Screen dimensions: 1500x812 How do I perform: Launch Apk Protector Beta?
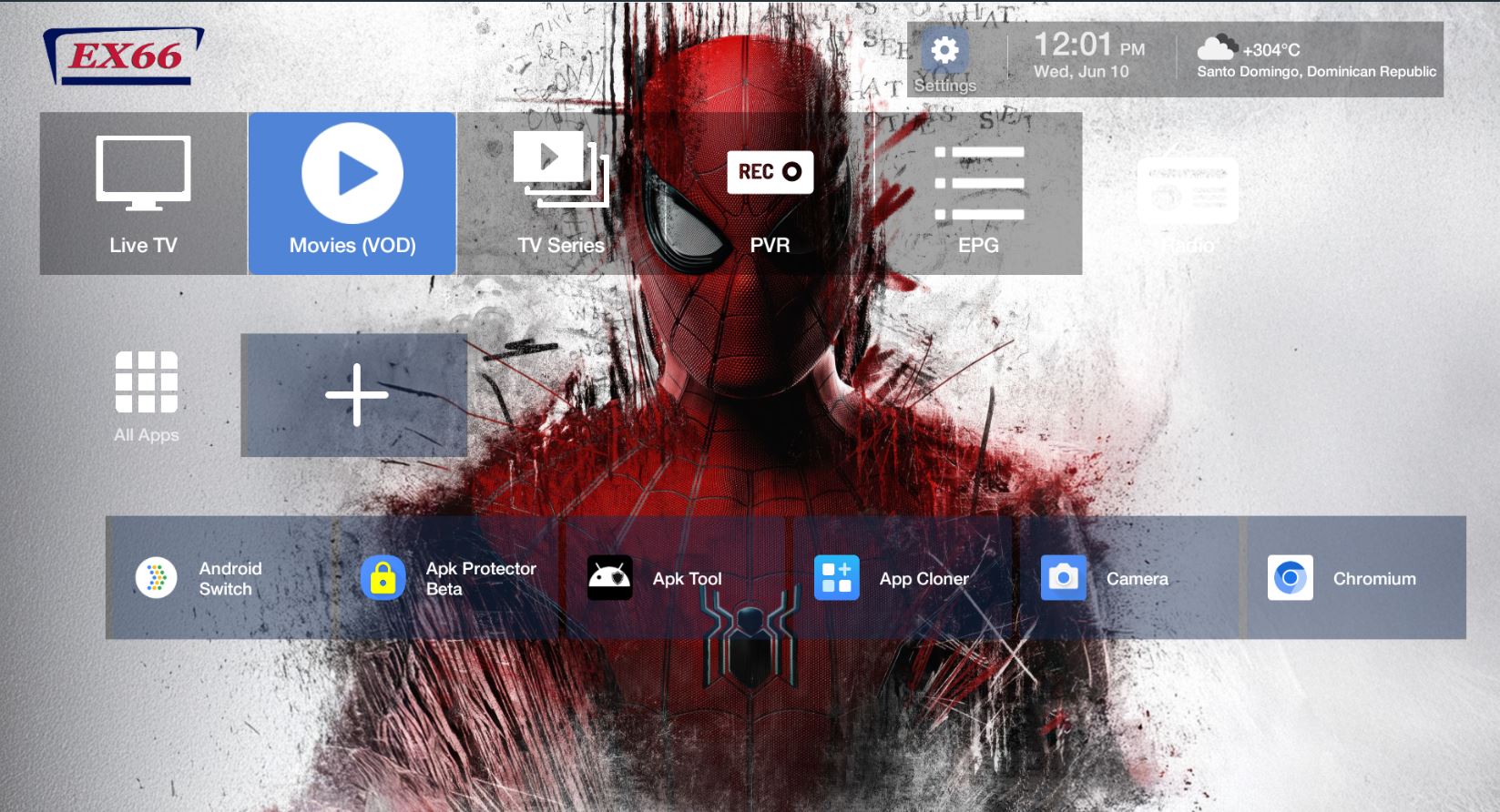click(445, 578)
